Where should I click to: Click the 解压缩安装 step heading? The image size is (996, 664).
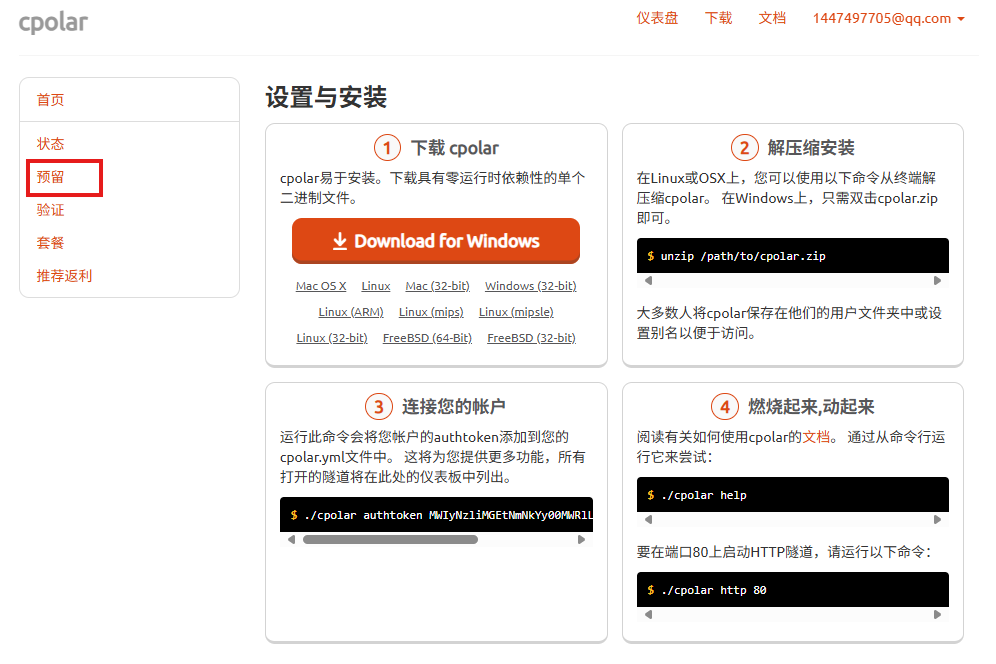811,148
